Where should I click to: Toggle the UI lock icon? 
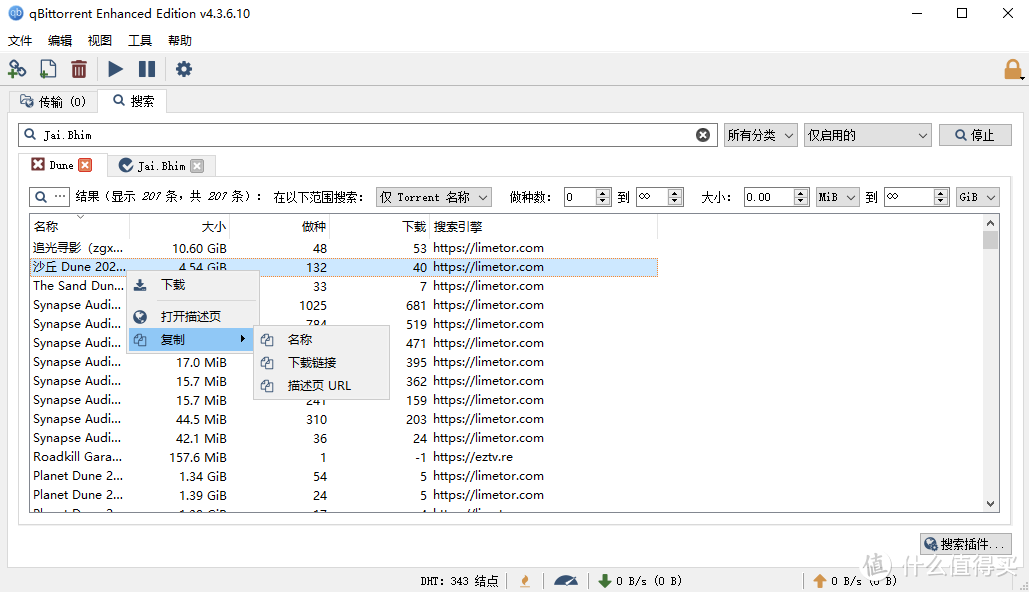1012,69
